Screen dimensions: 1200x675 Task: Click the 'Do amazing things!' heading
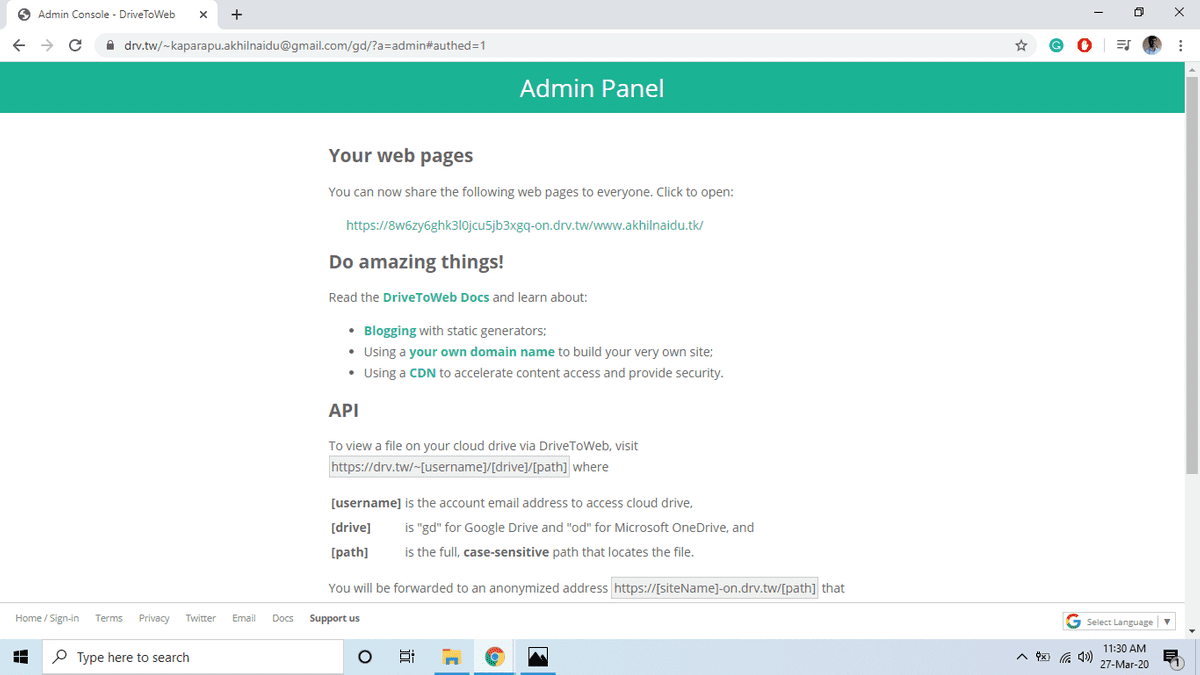coord(416,262)
